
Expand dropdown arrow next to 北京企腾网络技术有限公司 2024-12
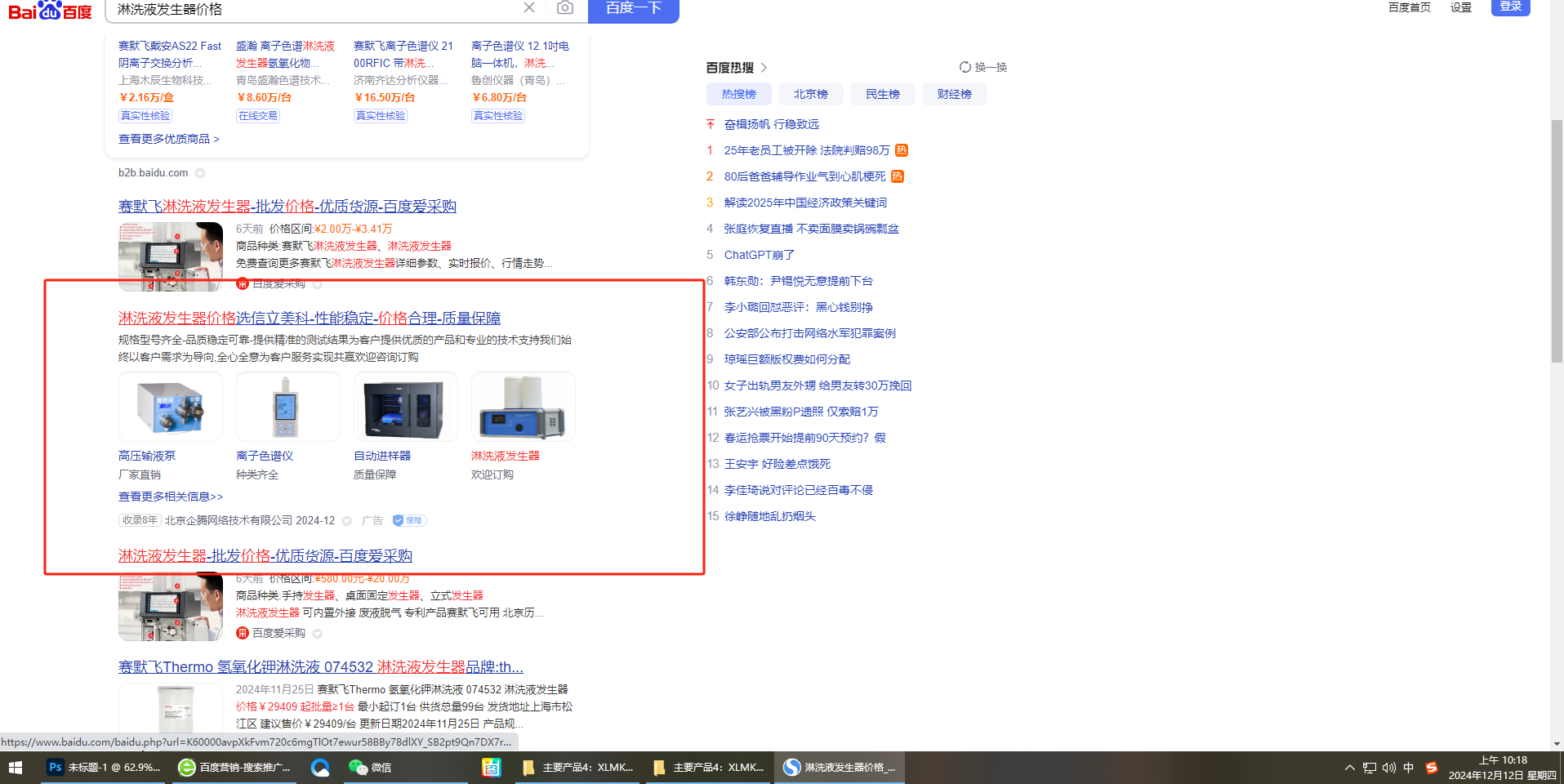coord(347,520)
